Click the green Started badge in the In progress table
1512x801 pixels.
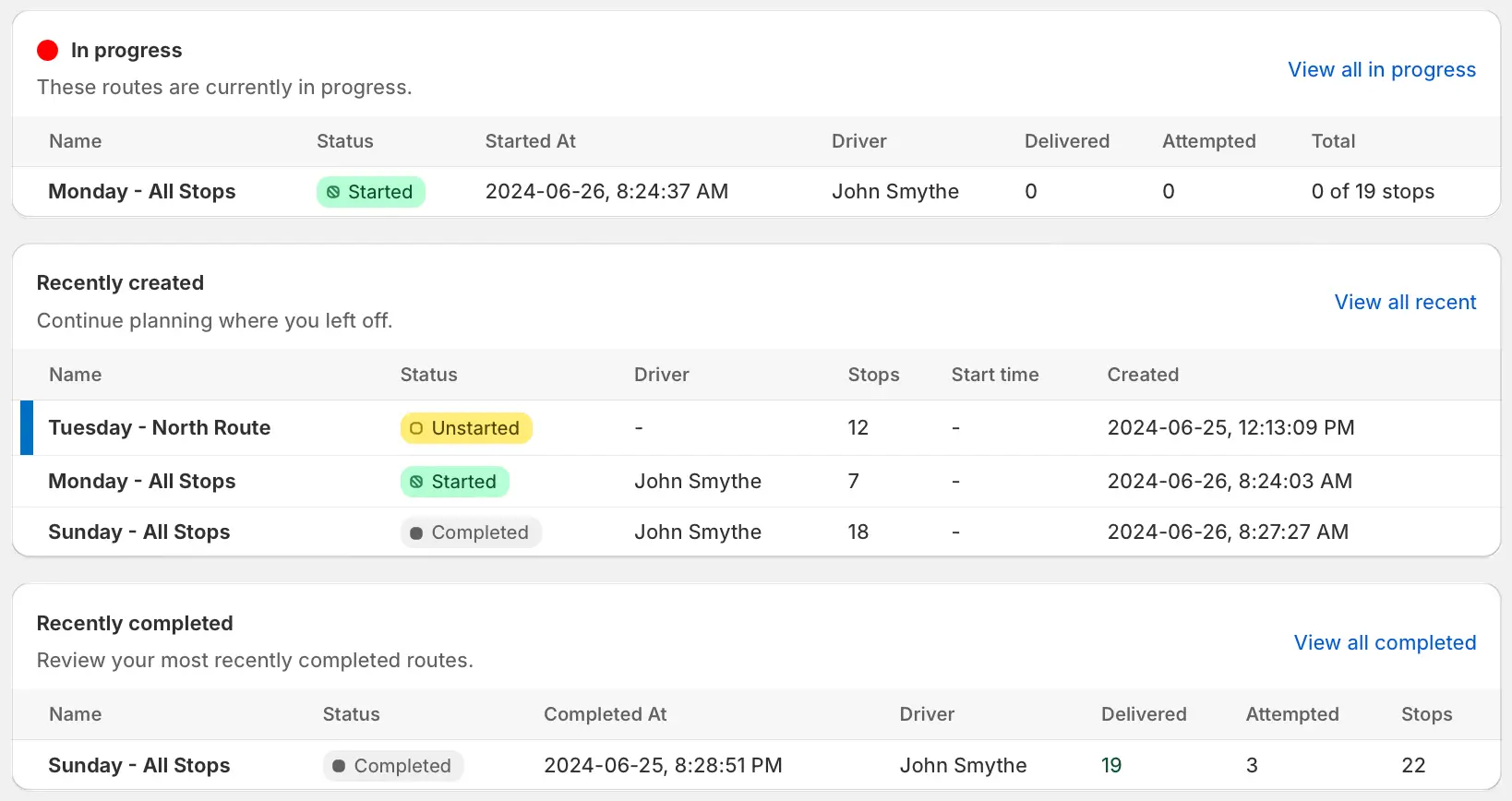coord(370,192)
